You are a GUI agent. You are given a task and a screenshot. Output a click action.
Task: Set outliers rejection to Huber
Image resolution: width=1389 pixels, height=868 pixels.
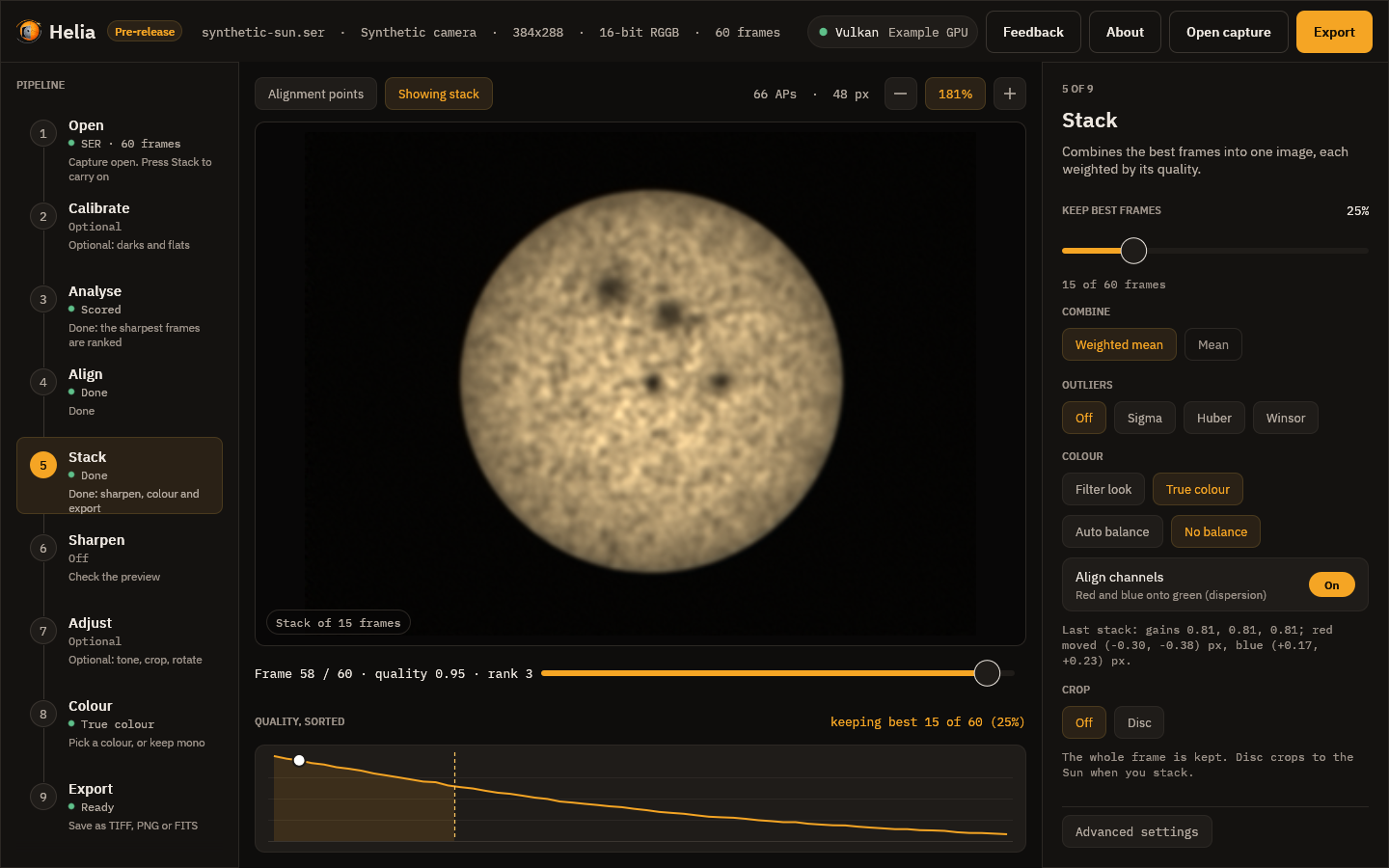click(1213, 418)
